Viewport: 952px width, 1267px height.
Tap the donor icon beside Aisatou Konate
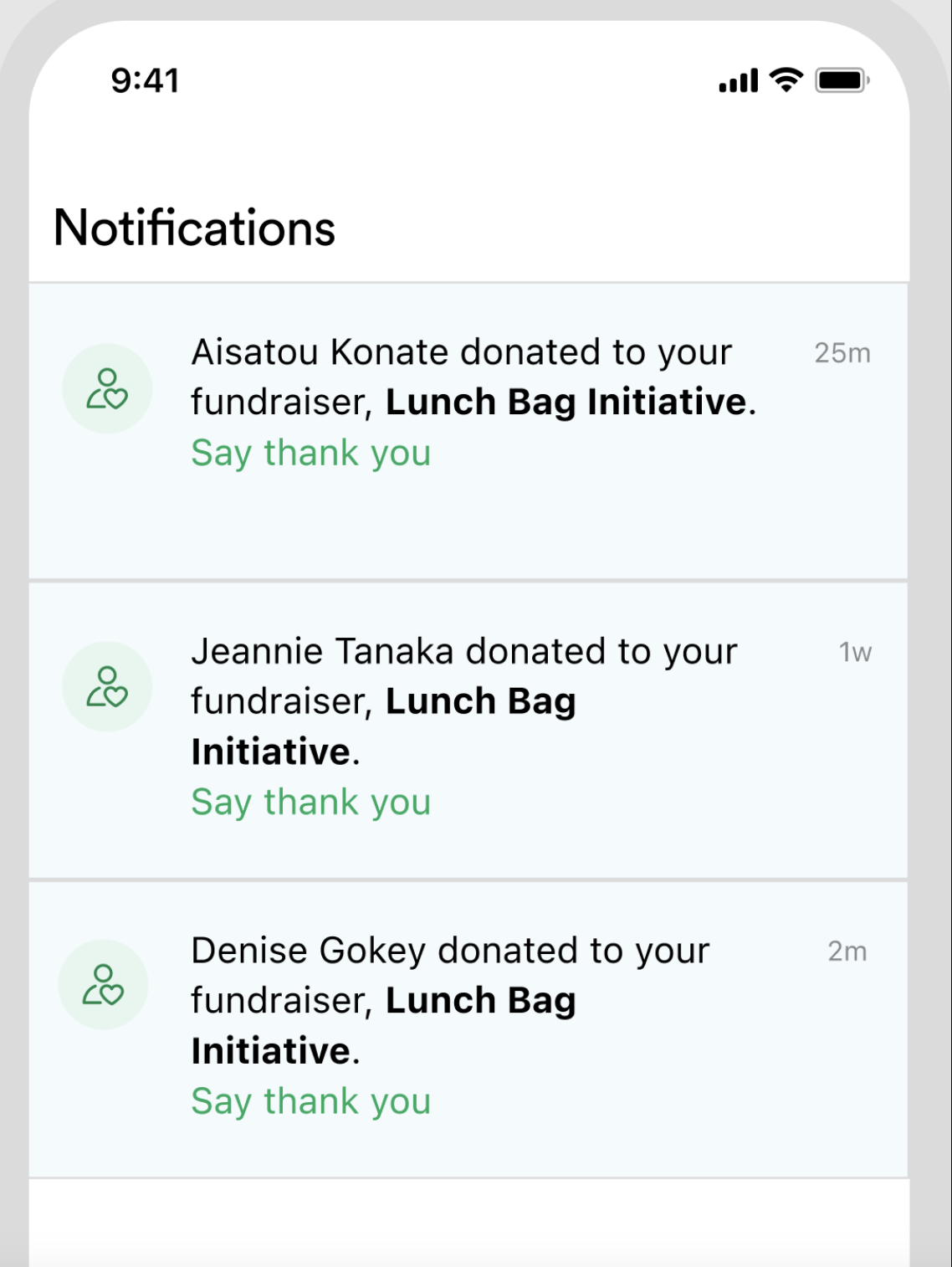pyautogui.click(x=107, y=388)
